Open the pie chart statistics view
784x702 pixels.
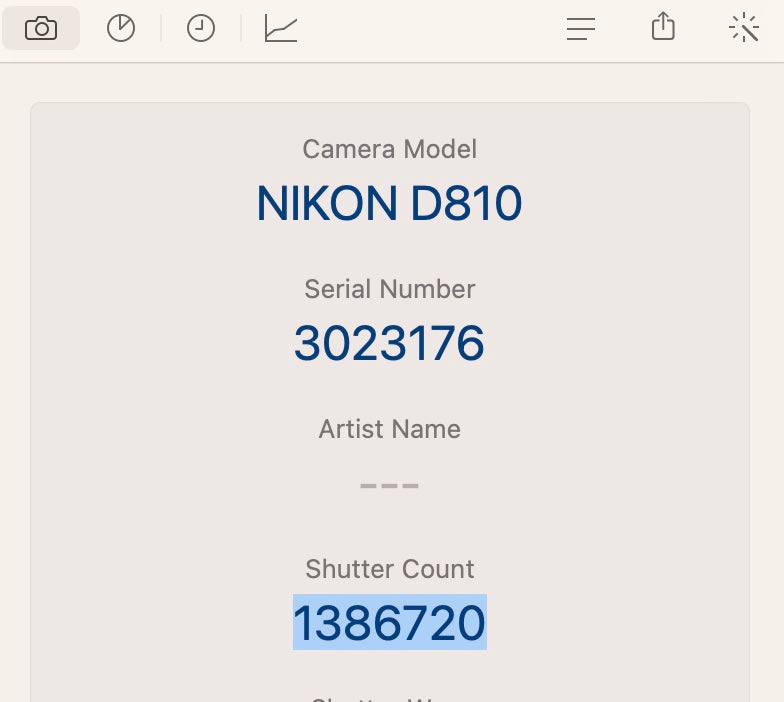pos(121,28)
